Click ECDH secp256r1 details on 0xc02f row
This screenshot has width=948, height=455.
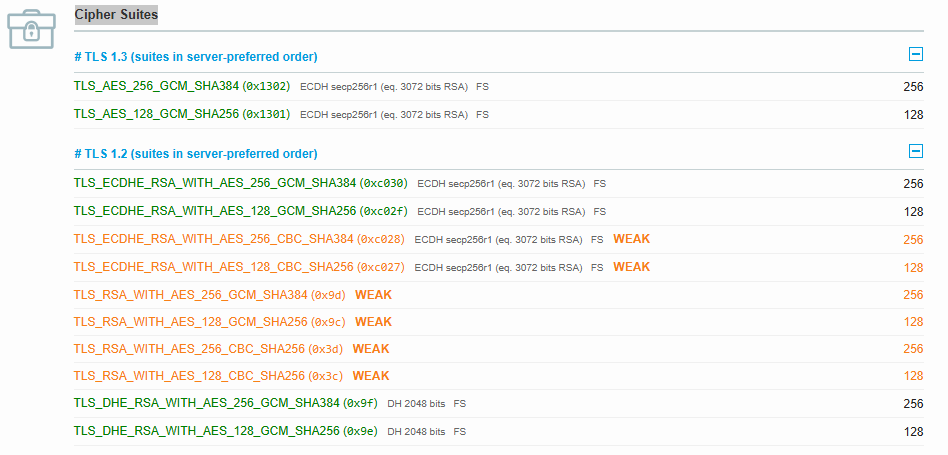tap(501, 211)
